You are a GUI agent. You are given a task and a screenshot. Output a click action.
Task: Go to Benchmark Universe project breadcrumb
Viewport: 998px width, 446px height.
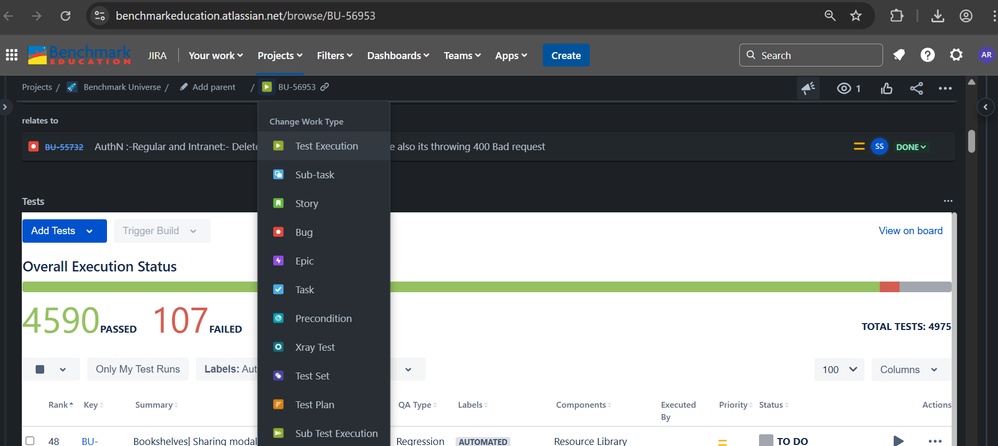point(122,87)
